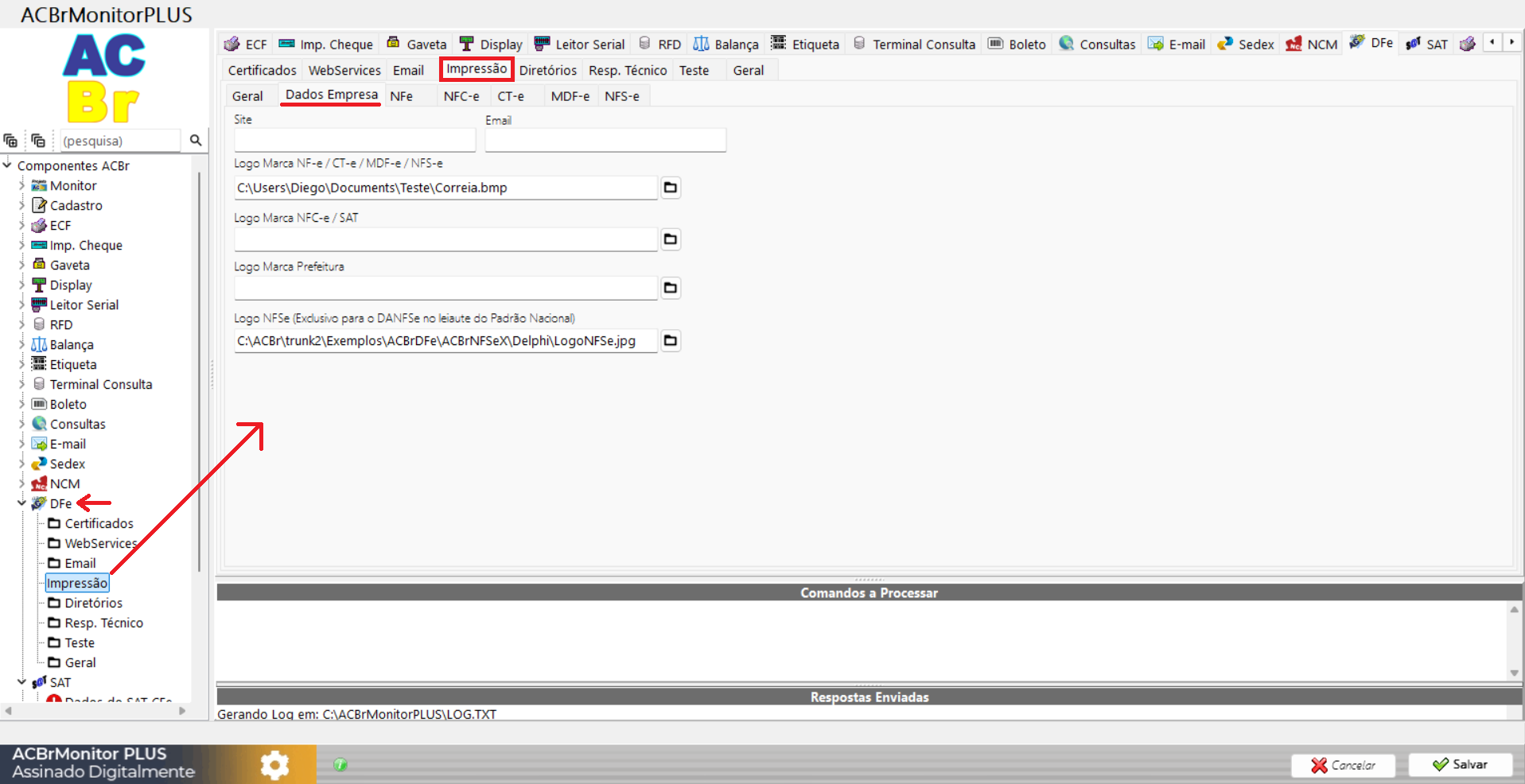Browse for Logo Marca NF-e file

[x=671, y=188]
